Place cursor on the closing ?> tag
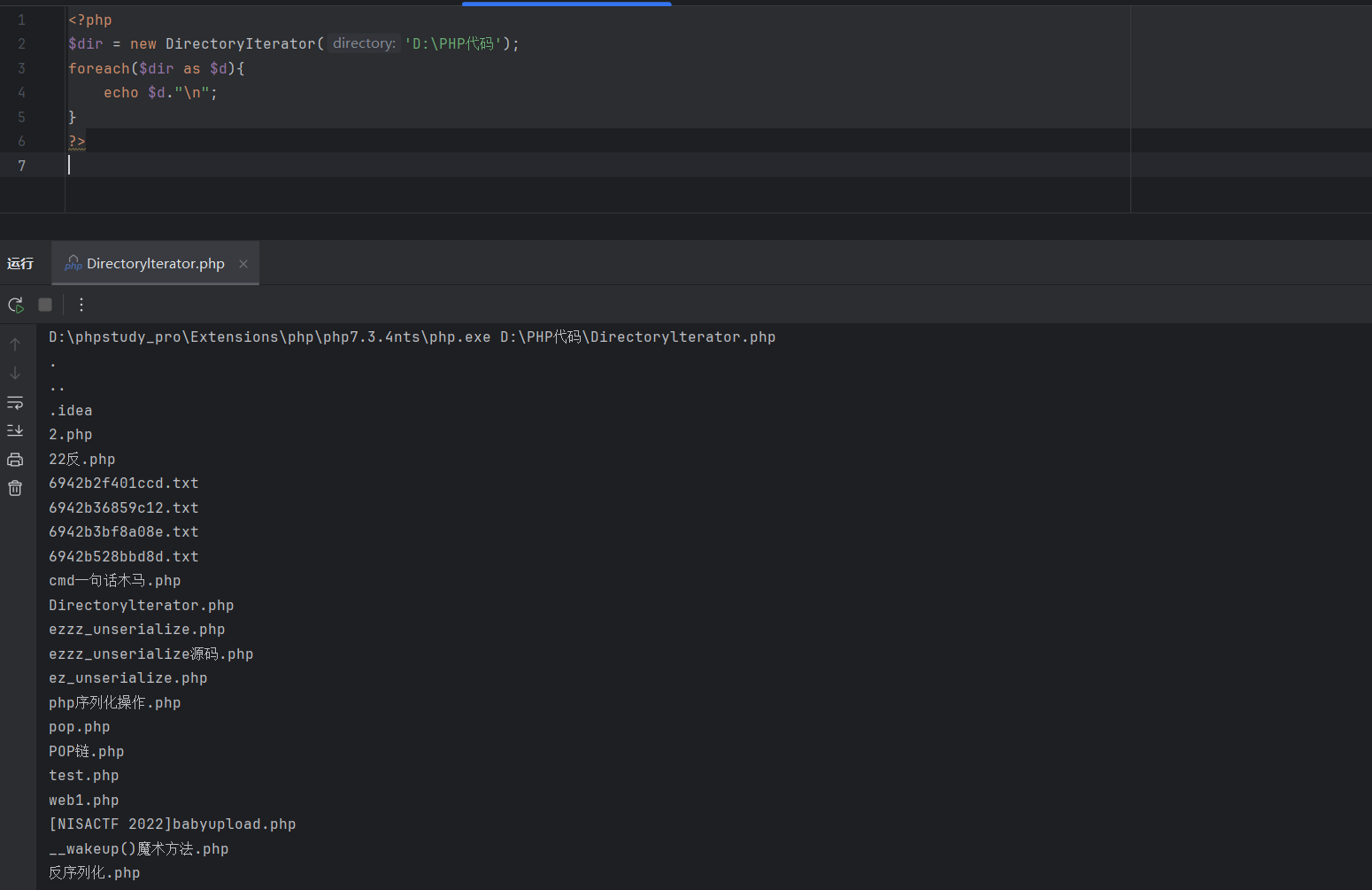 (77, 141)
